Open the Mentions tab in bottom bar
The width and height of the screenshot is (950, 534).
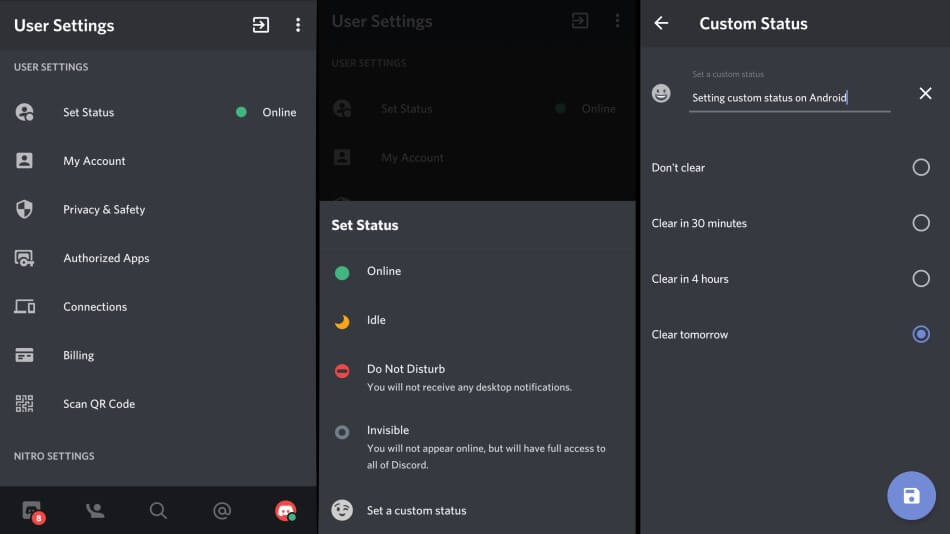click(x=222, y=511)
